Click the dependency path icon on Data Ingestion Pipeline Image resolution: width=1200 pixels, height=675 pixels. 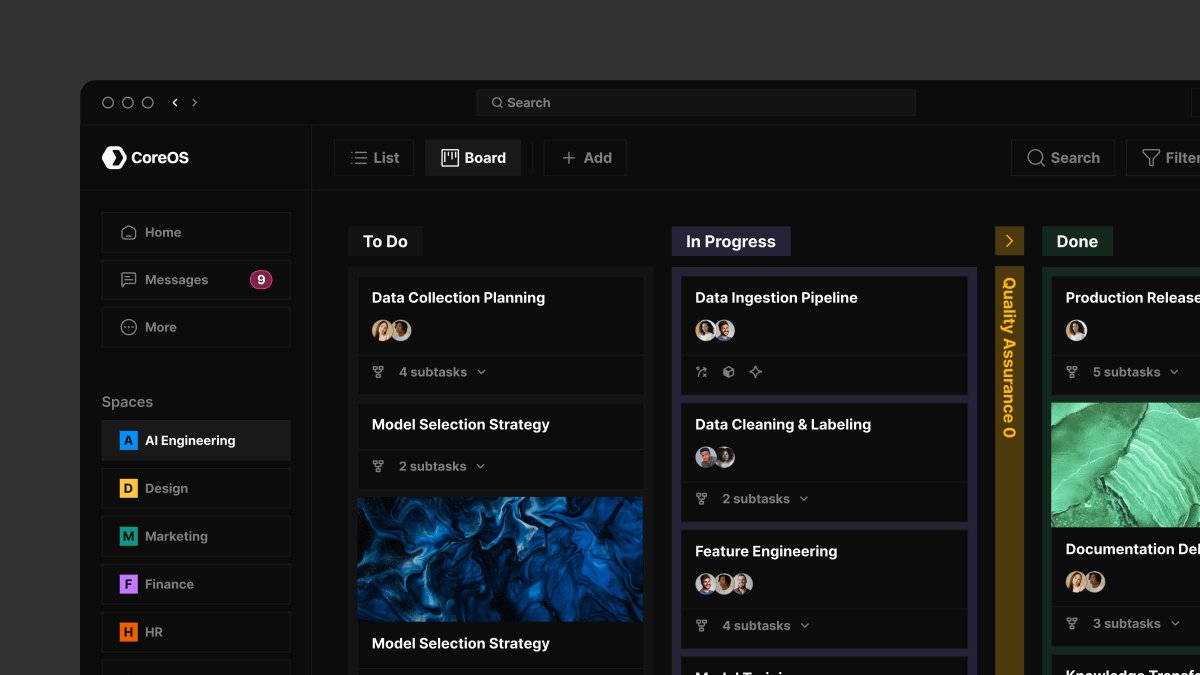tap(701, 372)
